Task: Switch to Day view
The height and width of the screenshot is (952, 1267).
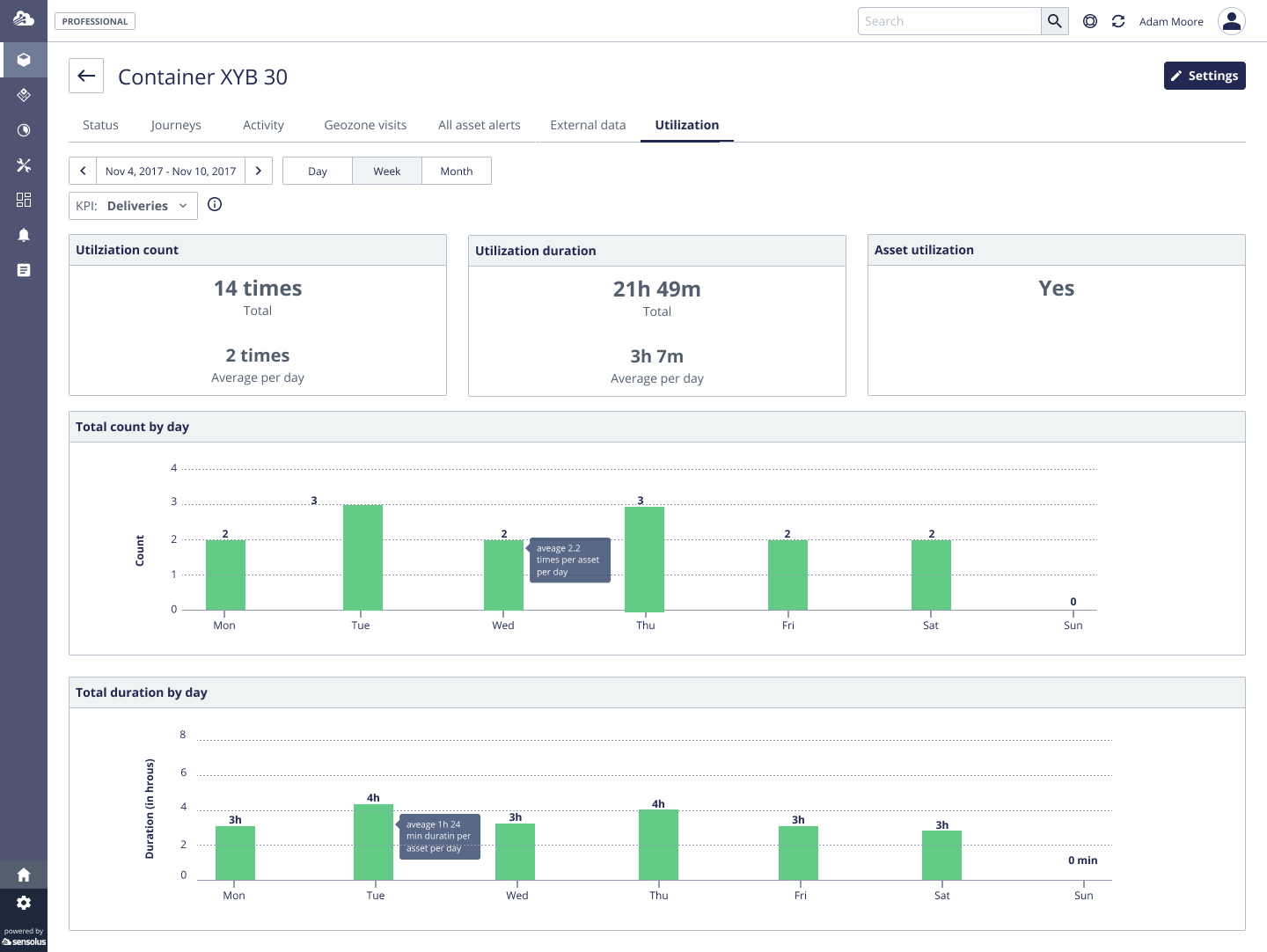Action: coord(317,171)
